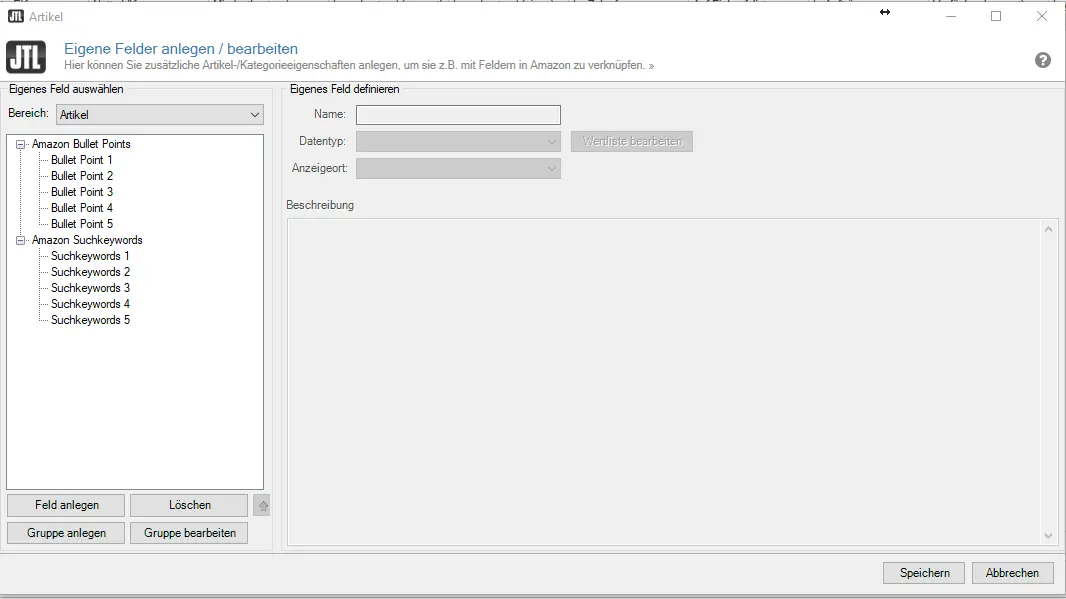Minimize the Artikel window
This screenshot has width=1066, height=599.
pos(951,16)
